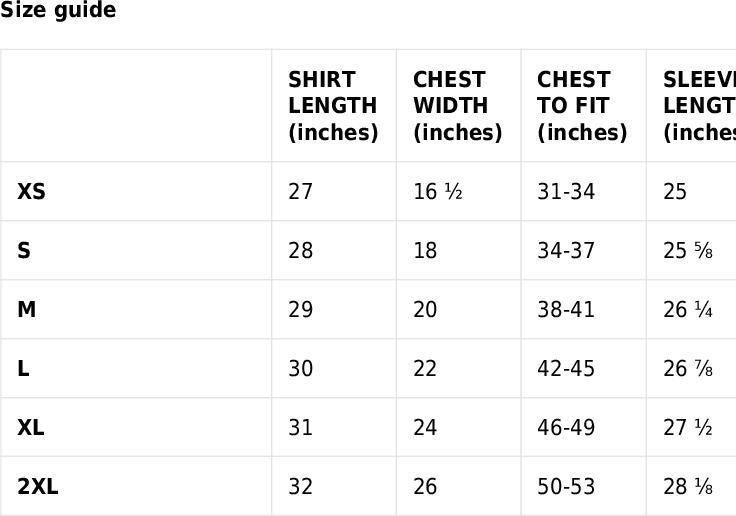Click the 2XL size row label

[38, 486]
